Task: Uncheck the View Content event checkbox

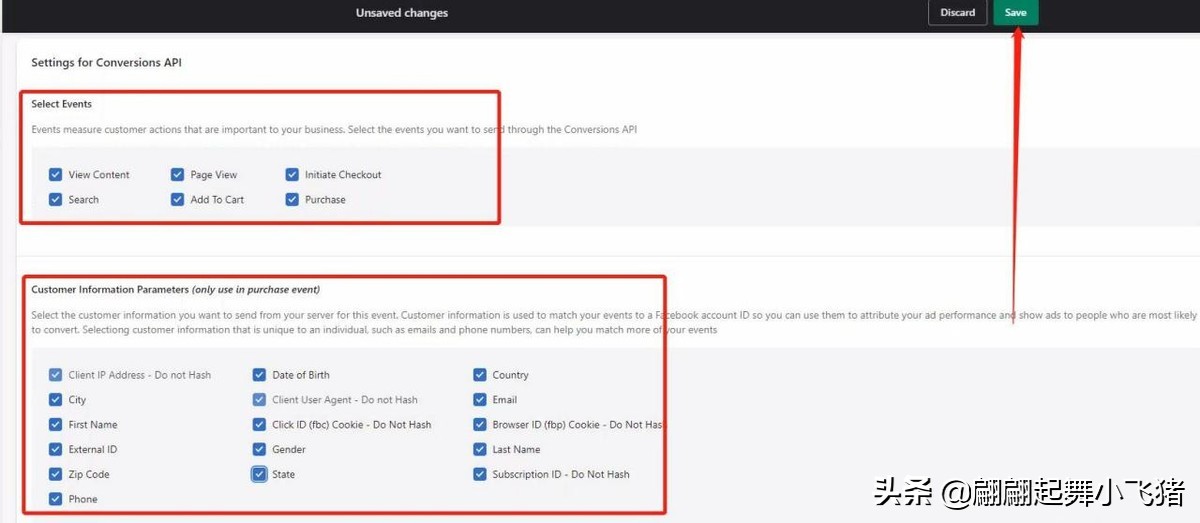Action: (x=56, y=175)
